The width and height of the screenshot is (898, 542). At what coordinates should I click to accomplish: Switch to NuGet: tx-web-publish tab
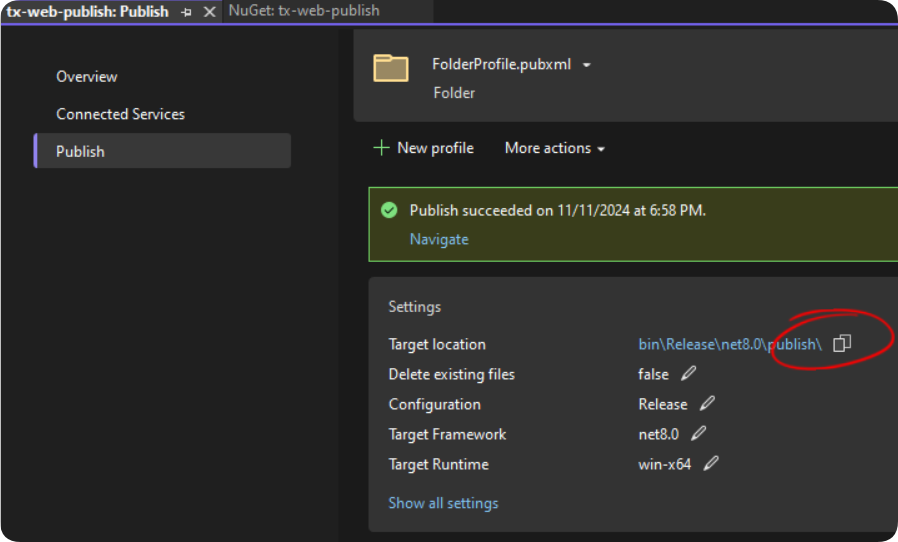coord(304,11)
